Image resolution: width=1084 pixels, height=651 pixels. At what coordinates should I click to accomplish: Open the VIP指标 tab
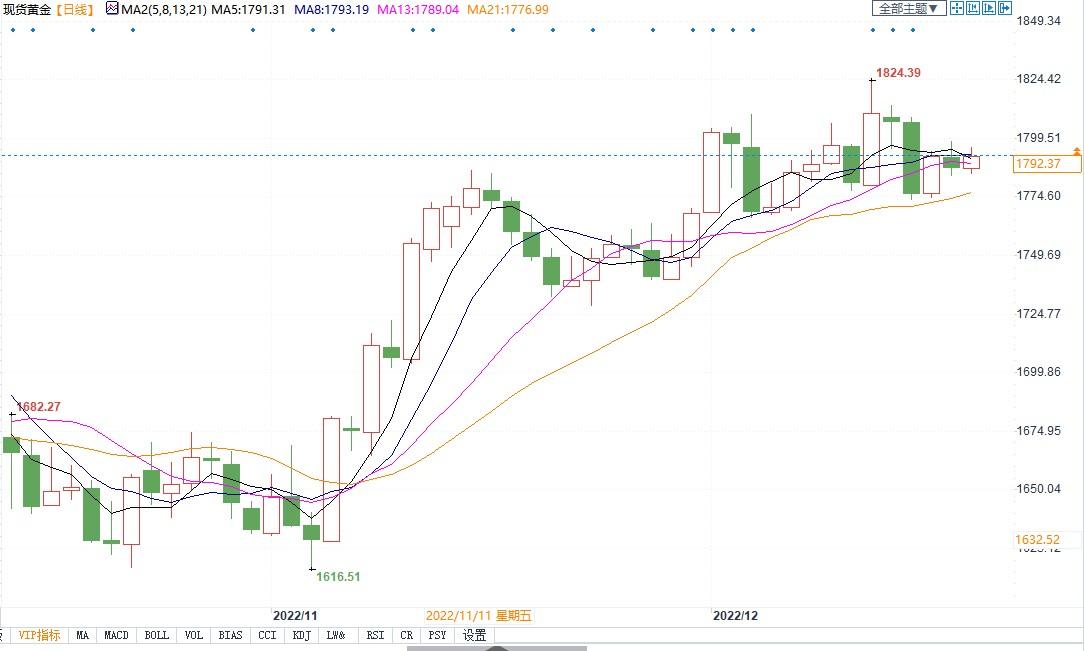[39, 635]
